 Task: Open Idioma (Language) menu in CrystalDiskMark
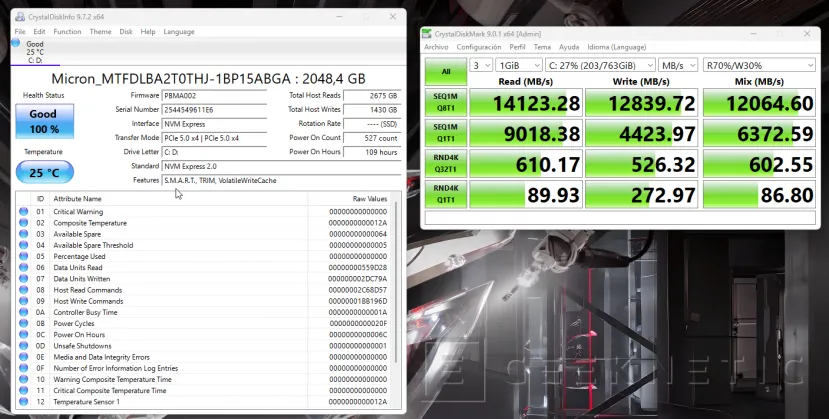point(616,47)
